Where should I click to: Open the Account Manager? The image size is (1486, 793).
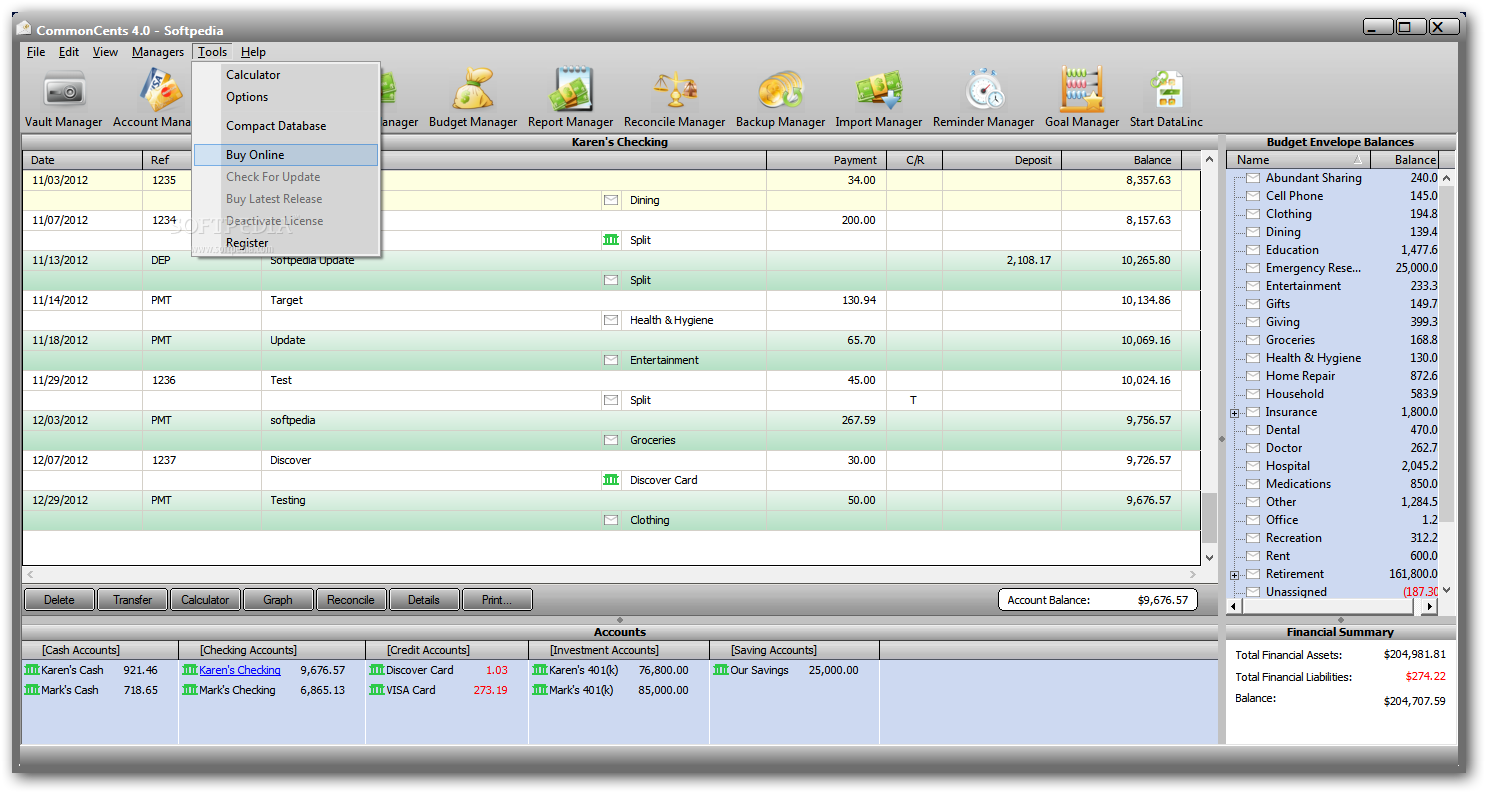click(x=152, y=98)
